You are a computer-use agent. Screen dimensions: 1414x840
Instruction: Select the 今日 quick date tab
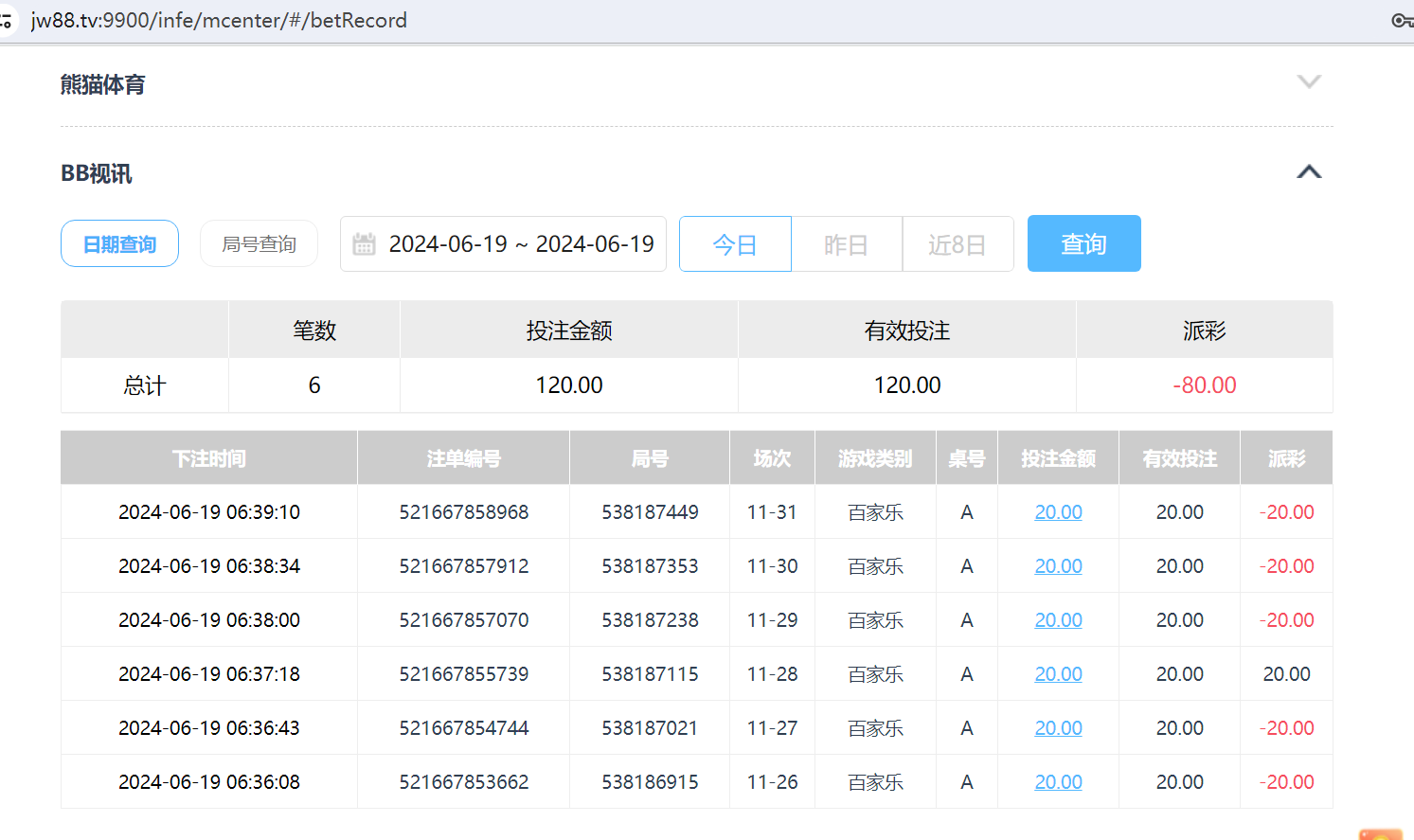pyautogui.click(x=735, y=243)
